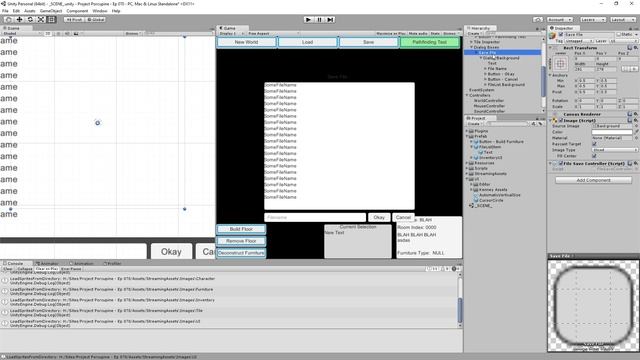Open Material object picker circle
Screen dimensions: 640x360
636,138
